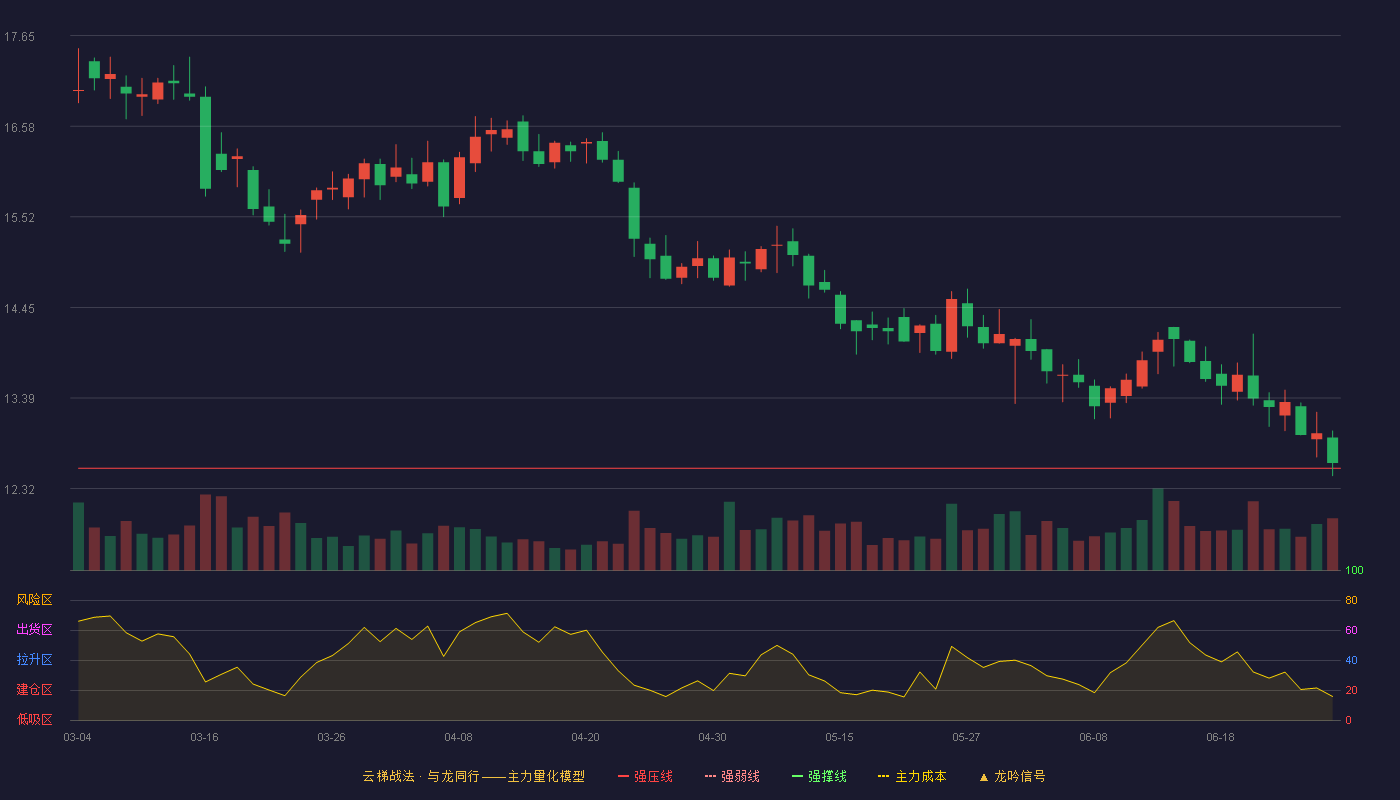This screenshot has height=800, width=1400.
Task: Click the 拉升区 zone label
Action: point(34,660)
